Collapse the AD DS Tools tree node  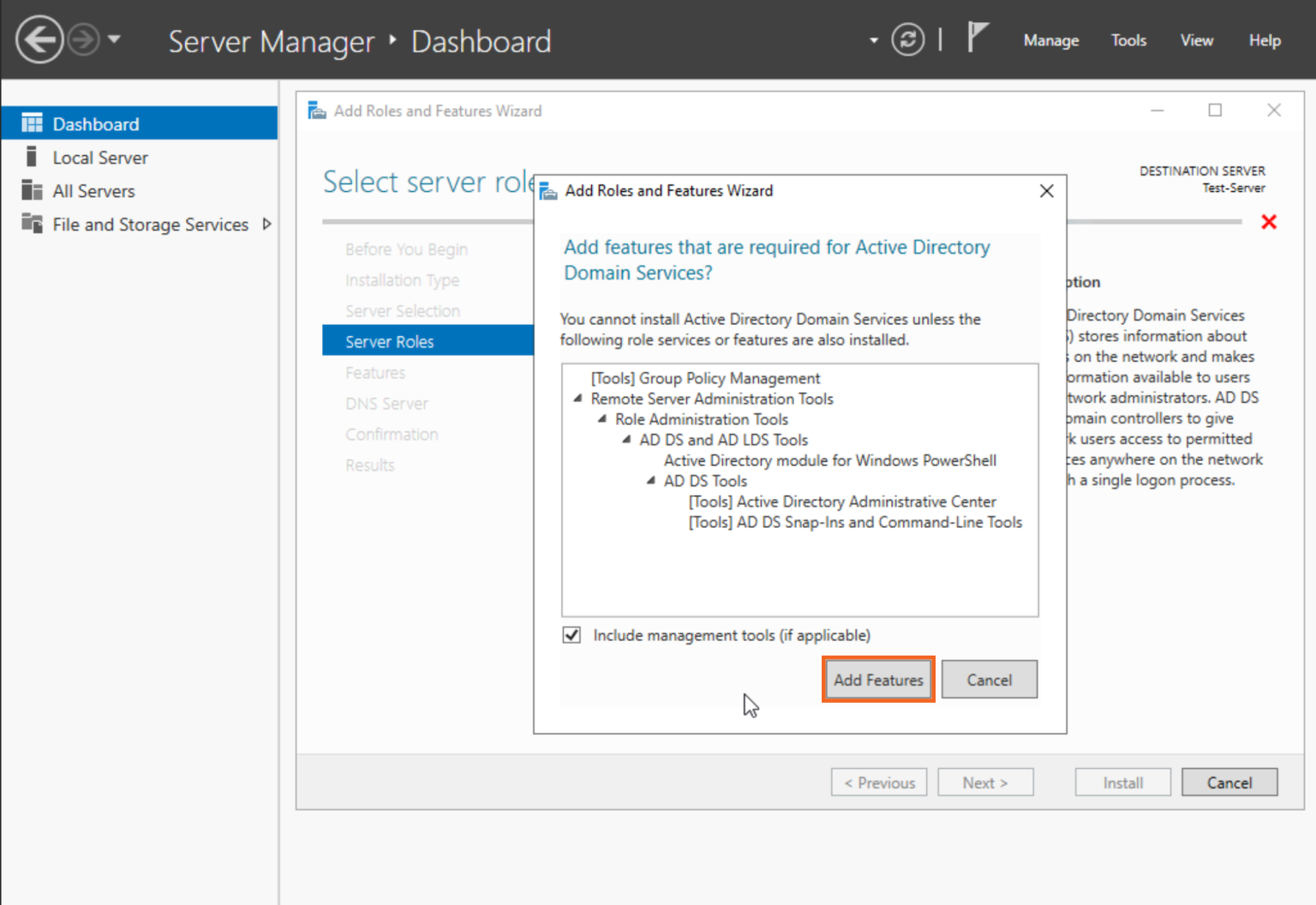coord(649,481)
